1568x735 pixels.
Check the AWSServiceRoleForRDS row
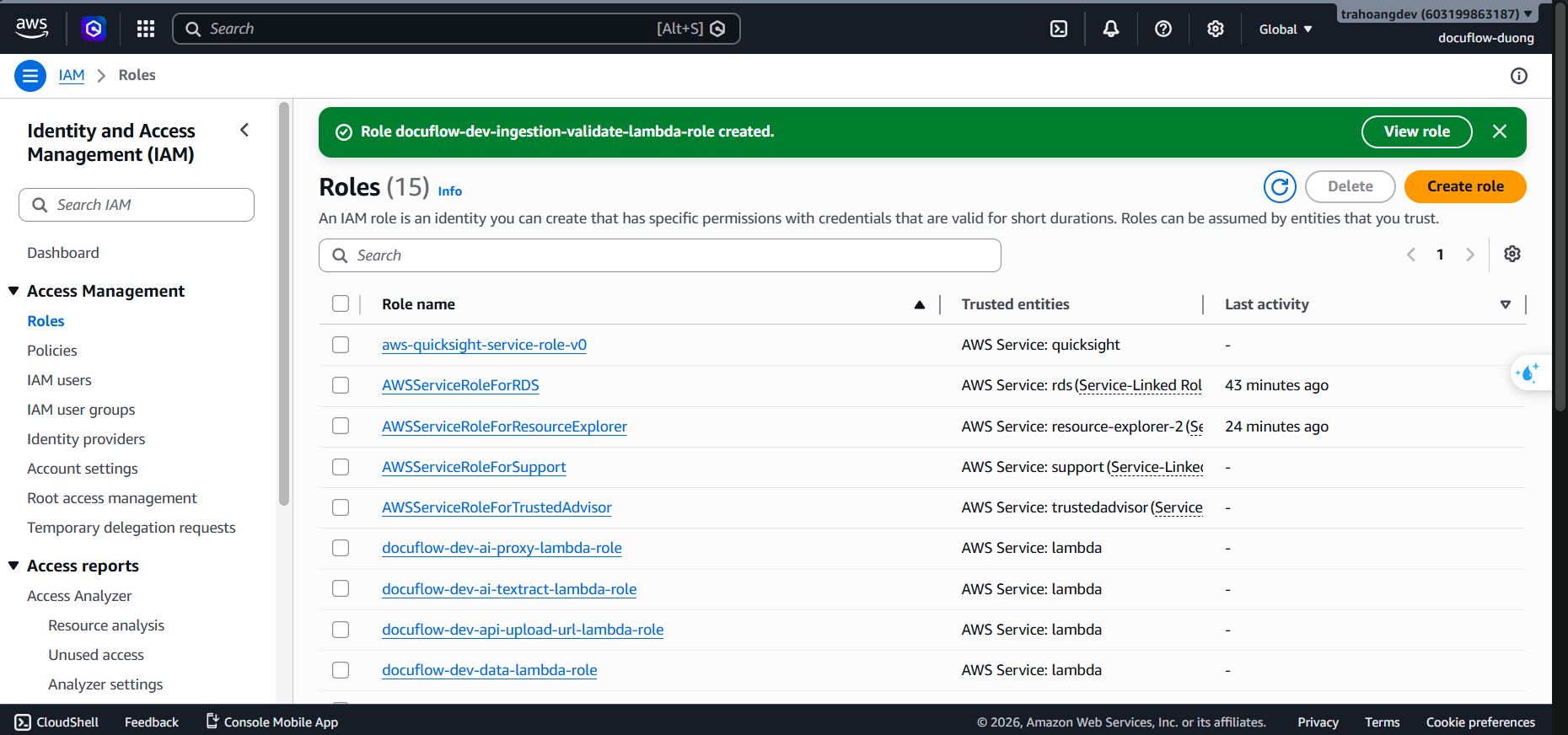point(341,385)
